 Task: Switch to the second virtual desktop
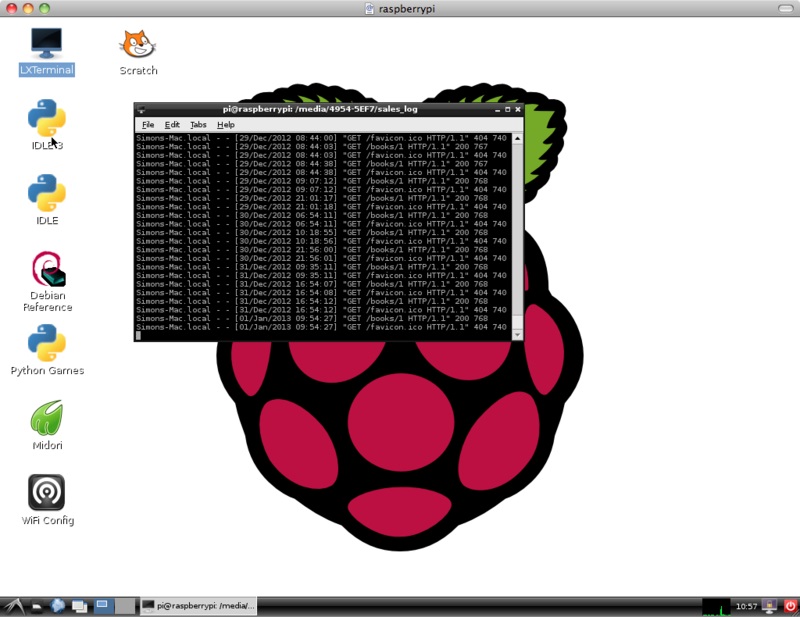124,606
